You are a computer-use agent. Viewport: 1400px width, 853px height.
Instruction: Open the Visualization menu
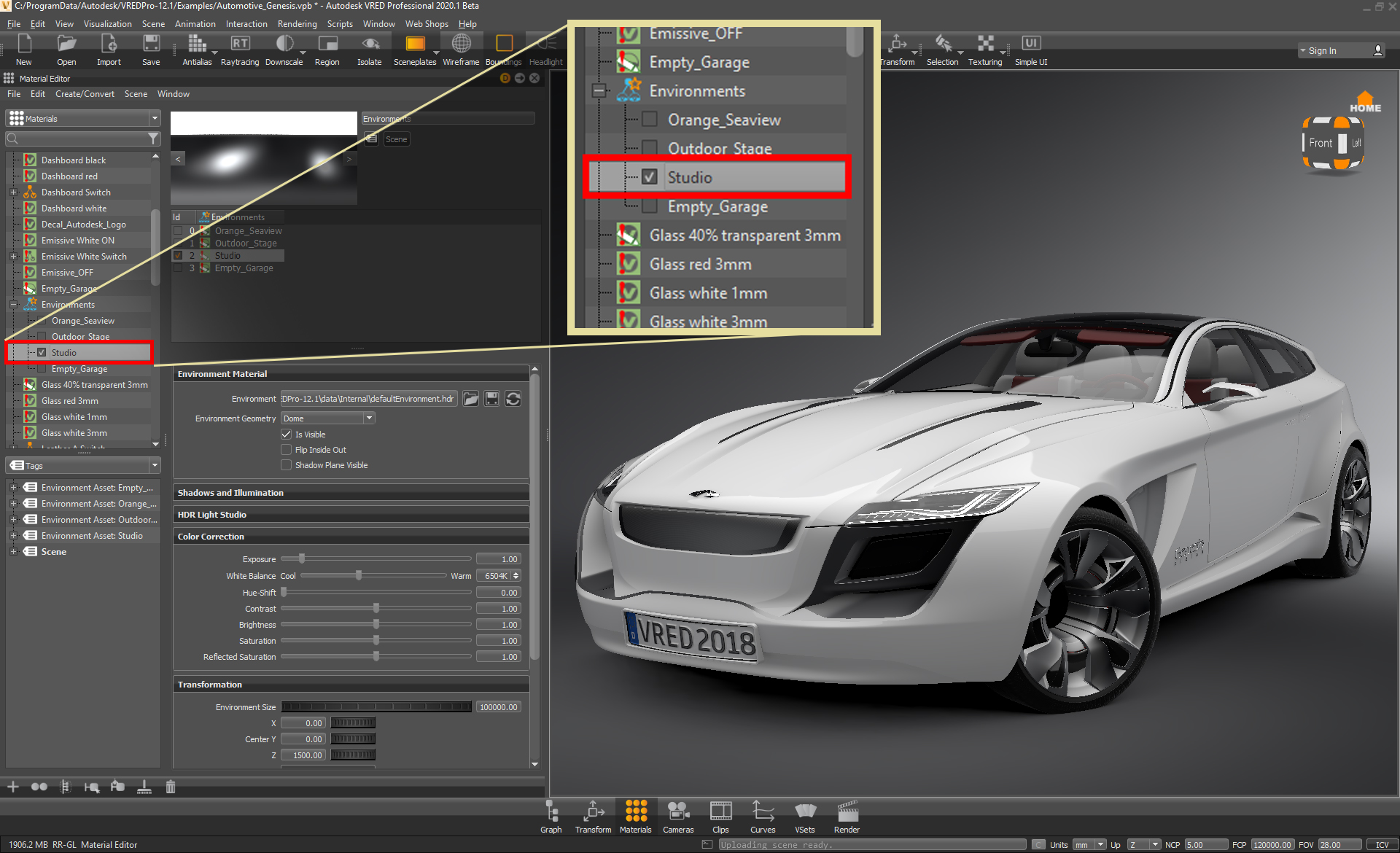tap(107, 24)
